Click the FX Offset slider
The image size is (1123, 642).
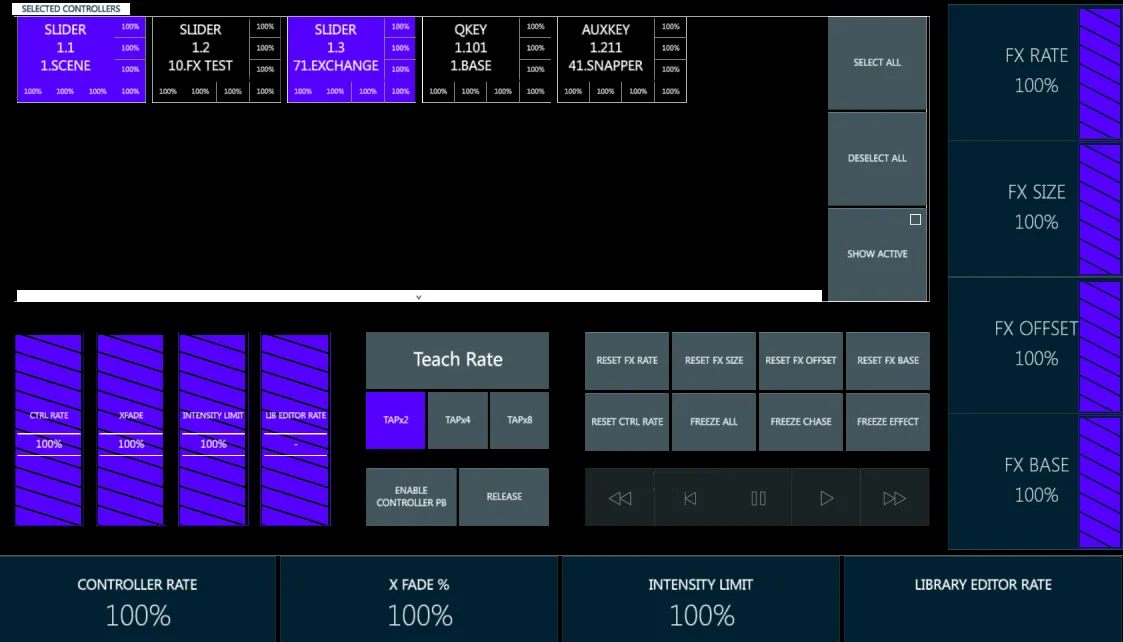click(x=1100, y=346)
